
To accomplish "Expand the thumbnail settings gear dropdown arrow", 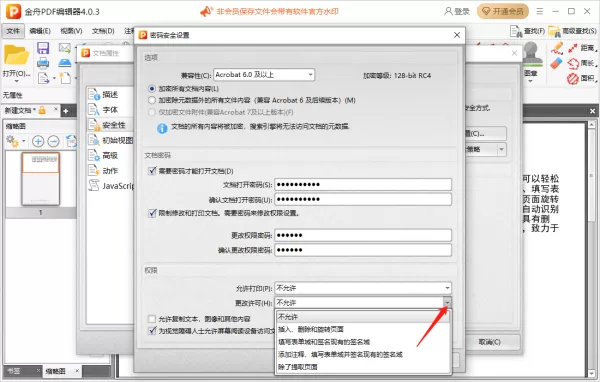I will 23,141.
